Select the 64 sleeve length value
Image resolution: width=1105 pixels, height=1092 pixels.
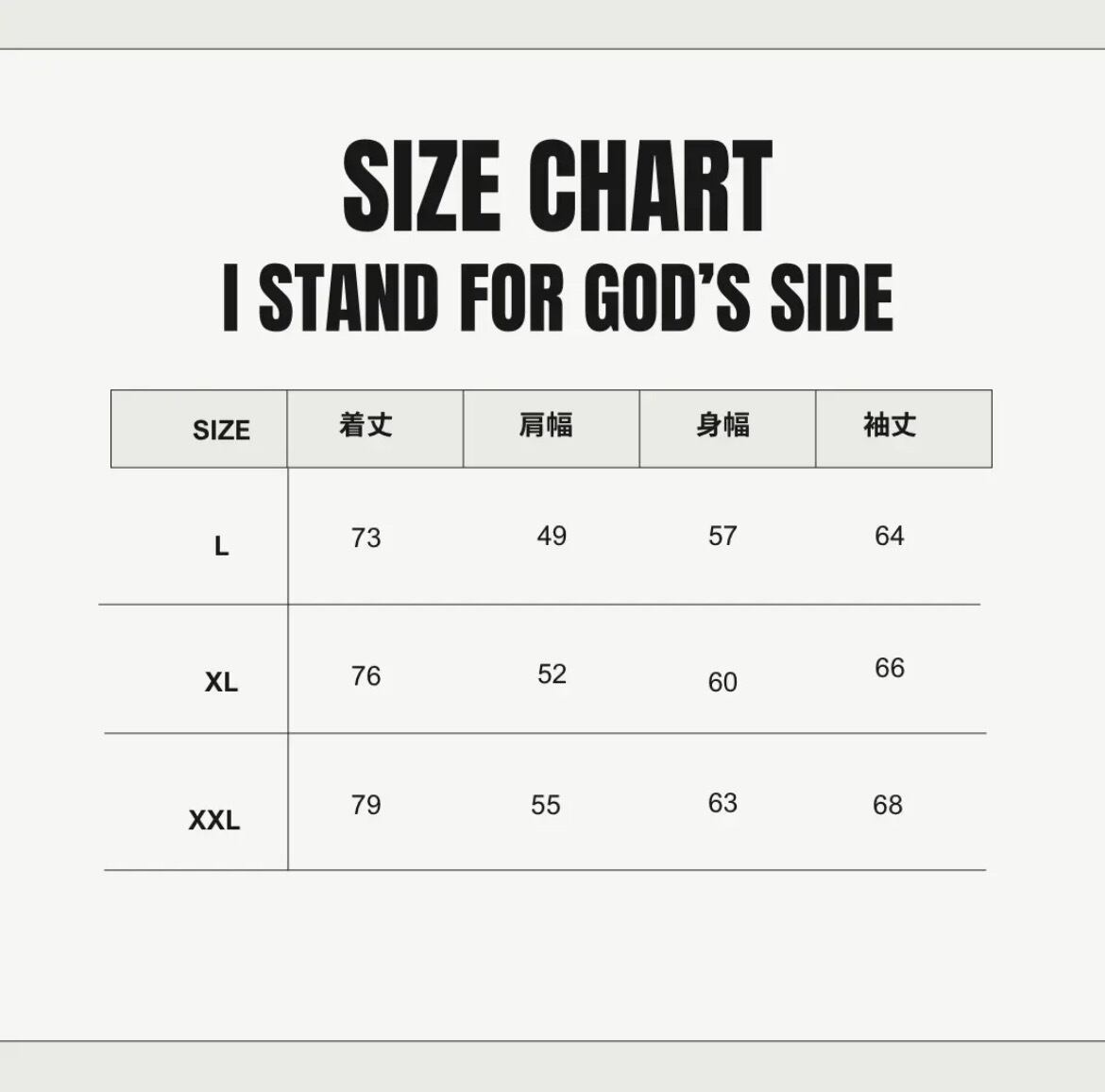click(x=890, y=536)
